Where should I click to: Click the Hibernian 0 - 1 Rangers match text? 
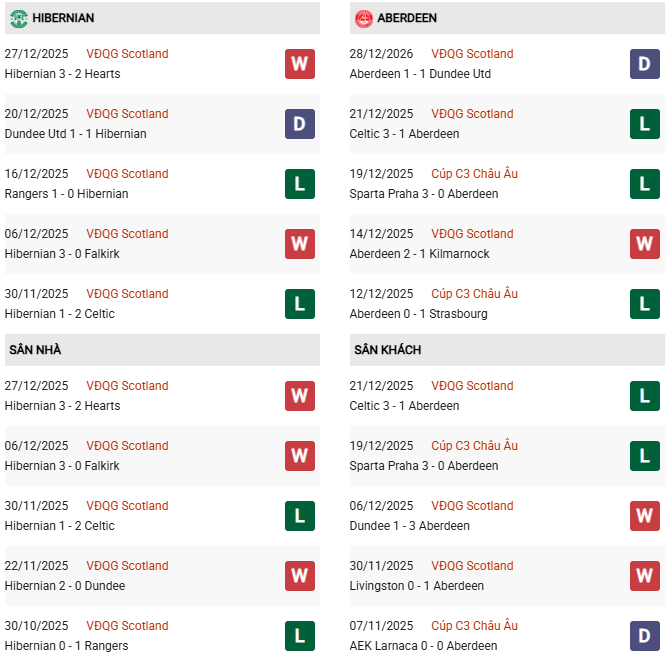click(66, 646)
